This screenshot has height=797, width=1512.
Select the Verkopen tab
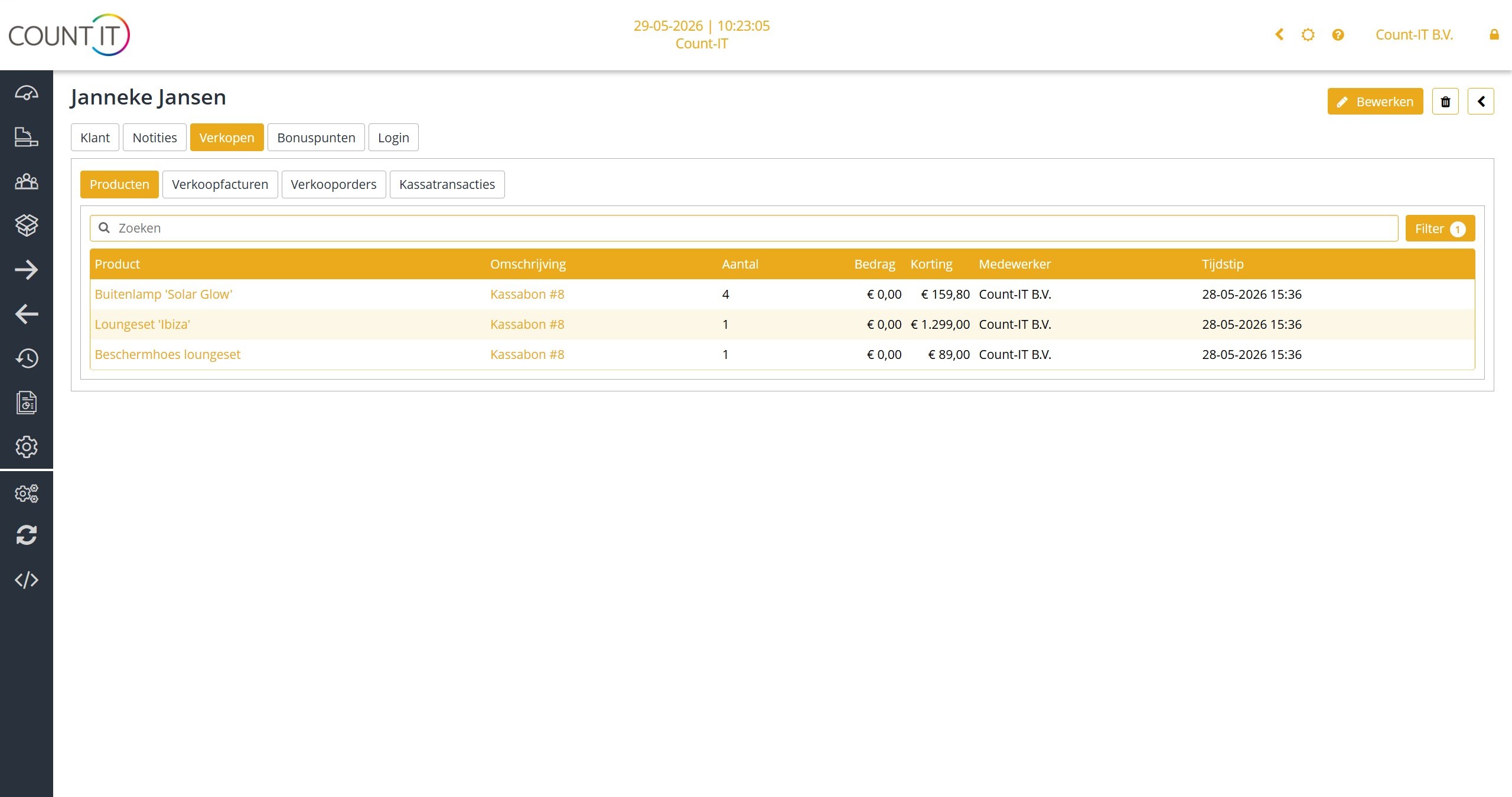click(x=227, y=138)
